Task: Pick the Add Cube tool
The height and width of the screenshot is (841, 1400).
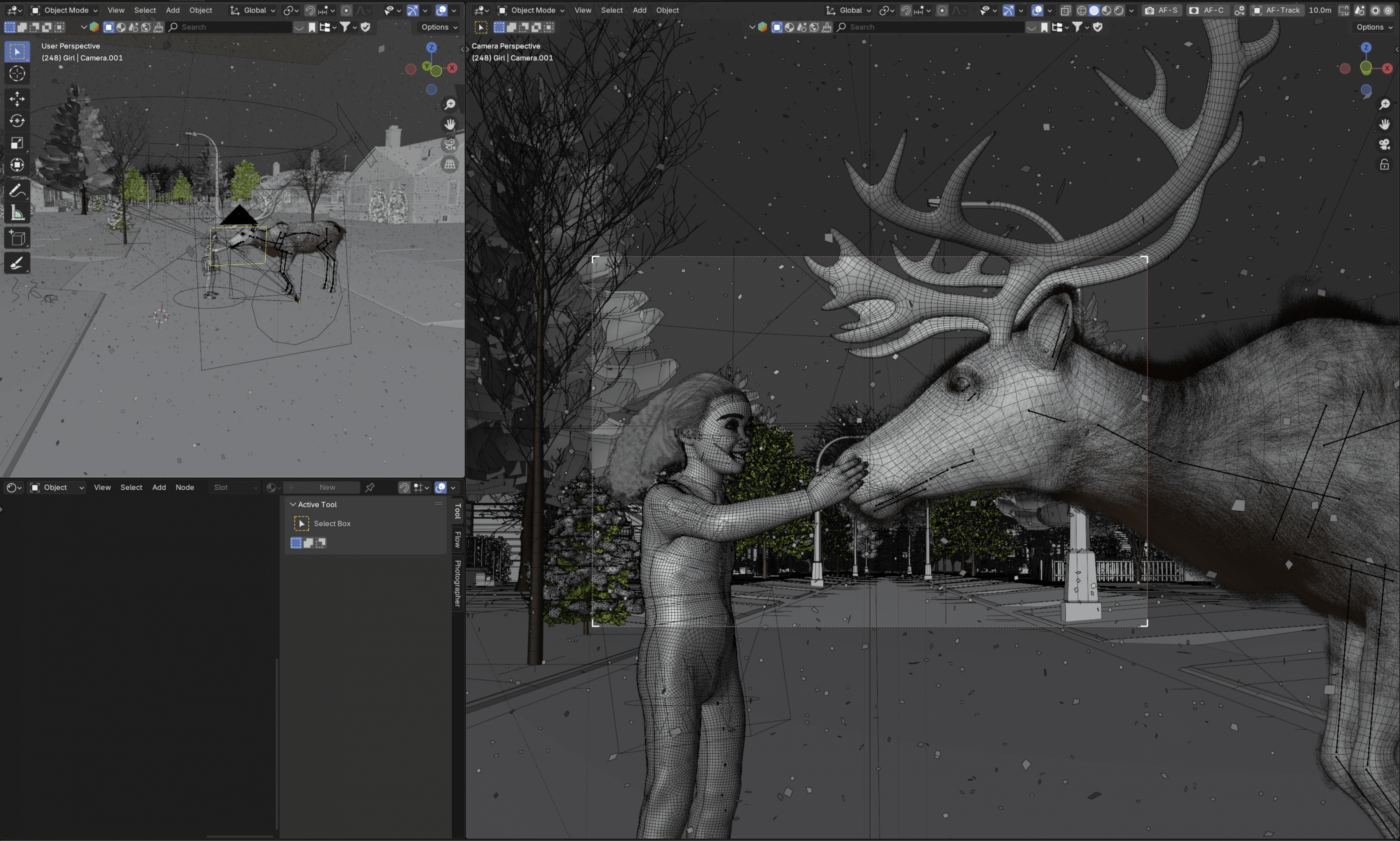Action: (x=17, y=238)
